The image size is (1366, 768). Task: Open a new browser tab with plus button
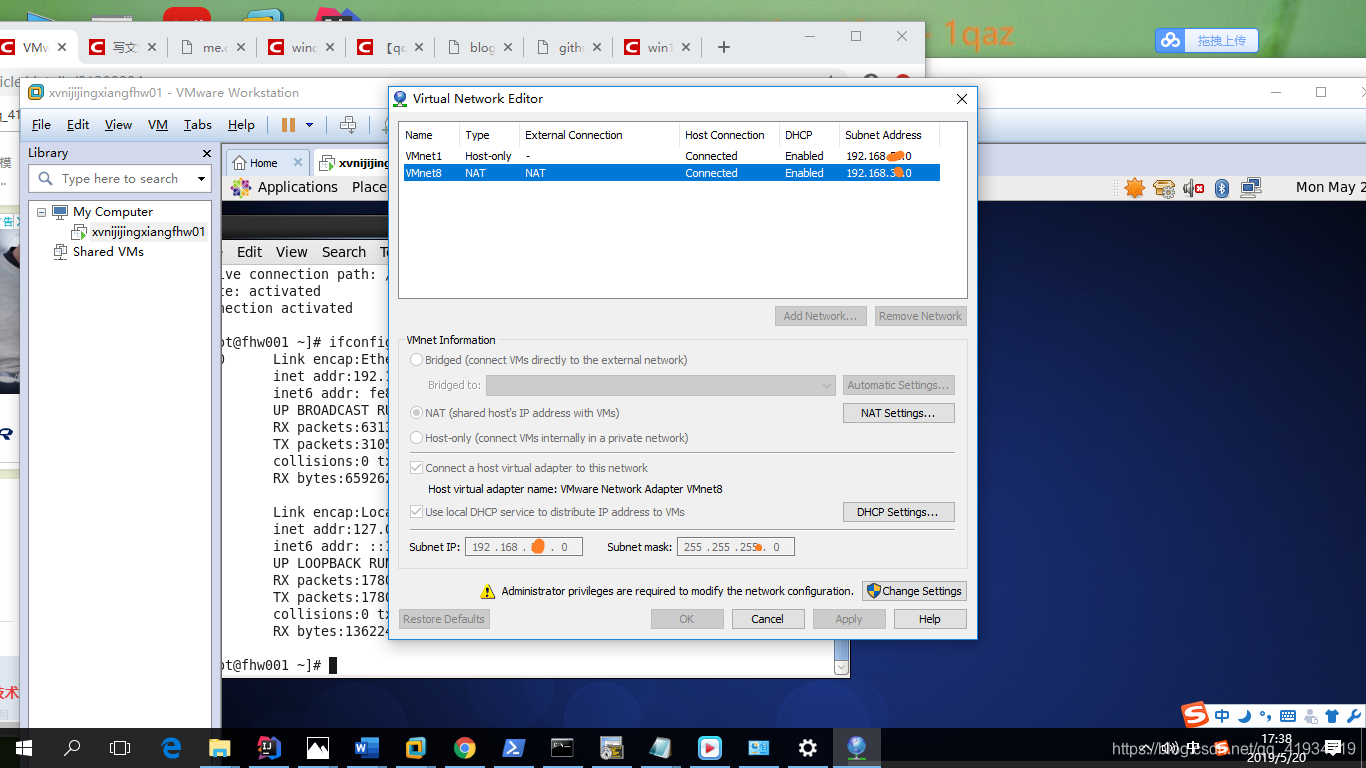(724, 47)
